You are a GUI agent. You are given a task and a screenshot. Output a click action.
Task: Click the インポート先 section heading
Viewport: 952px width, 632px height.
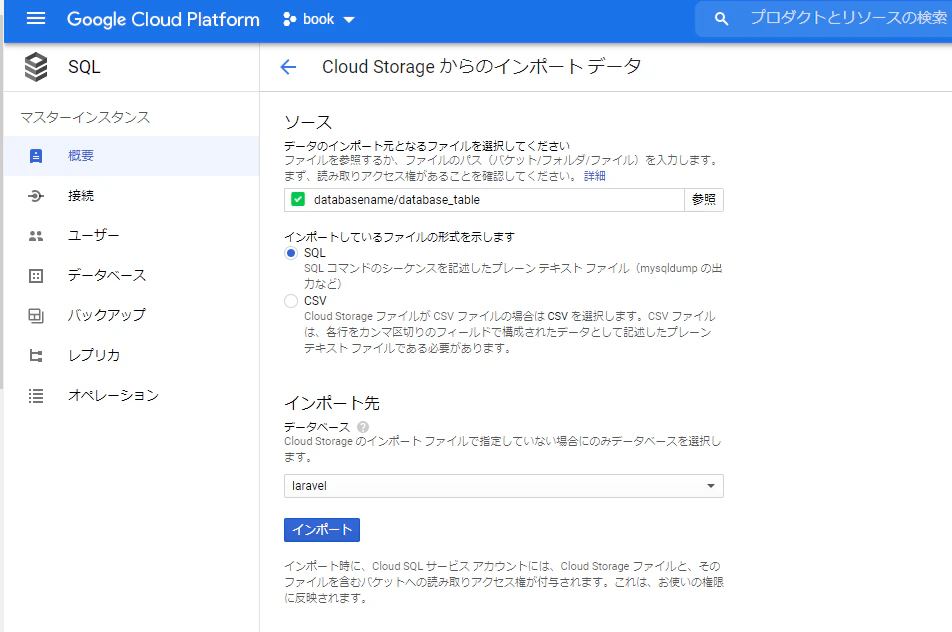[332, 403]
